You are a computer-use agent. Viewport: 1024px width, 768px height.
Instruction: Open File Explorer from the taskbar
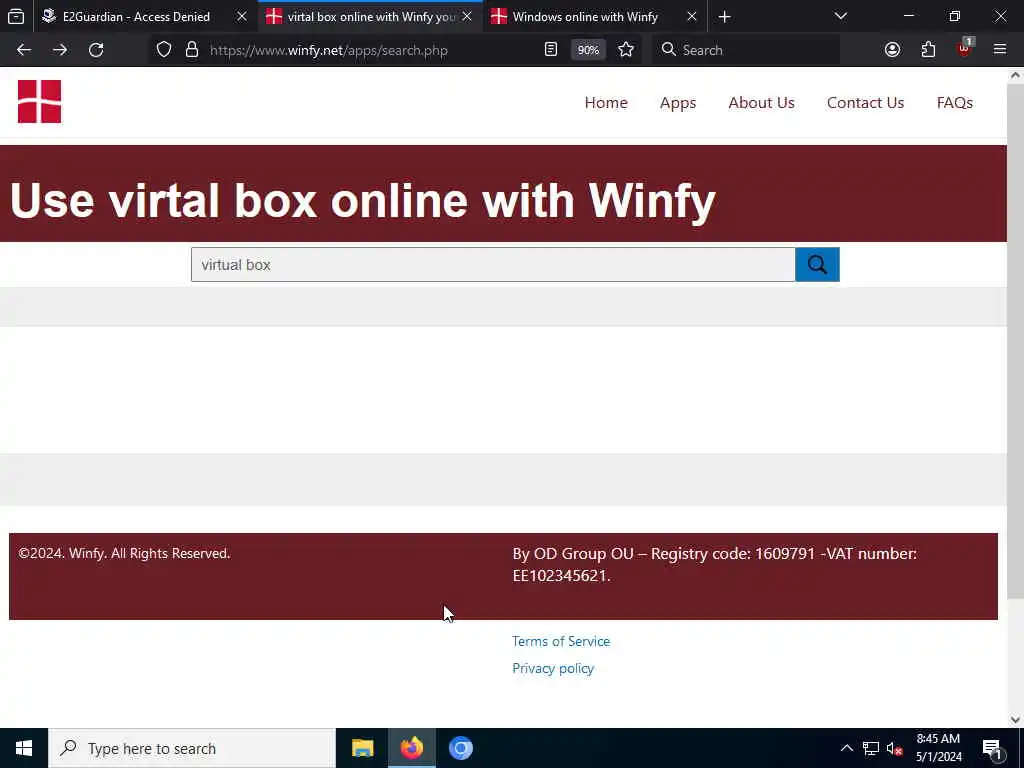point(362,748)
